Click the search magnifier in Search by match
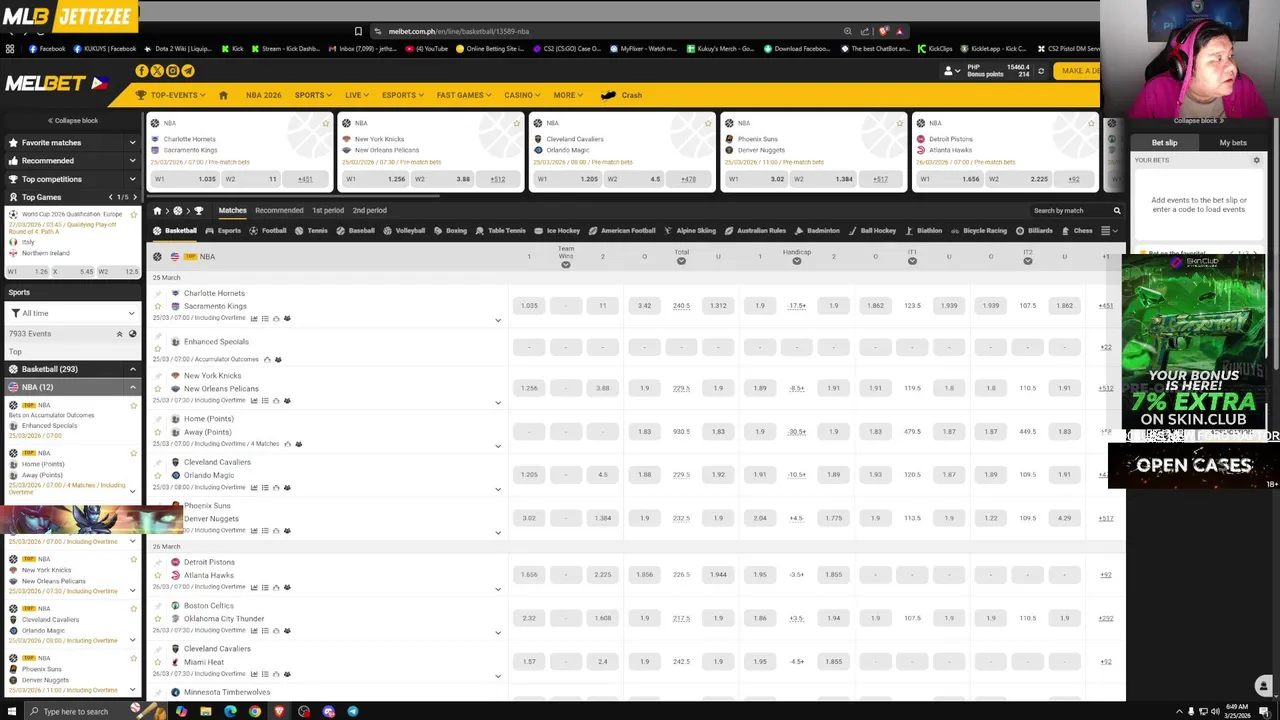Image resolution: width=1280 pixels, height=720 pixels. [x=1117, y=211]
